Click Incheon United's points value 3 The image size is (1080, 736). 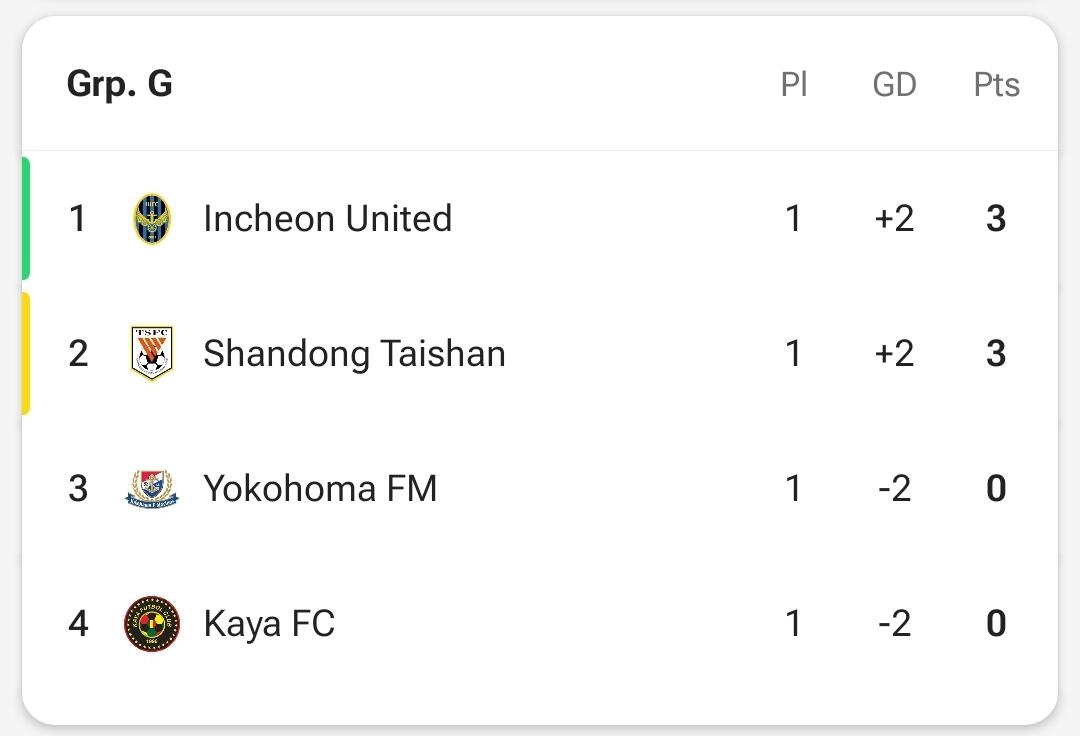(996, 219)
